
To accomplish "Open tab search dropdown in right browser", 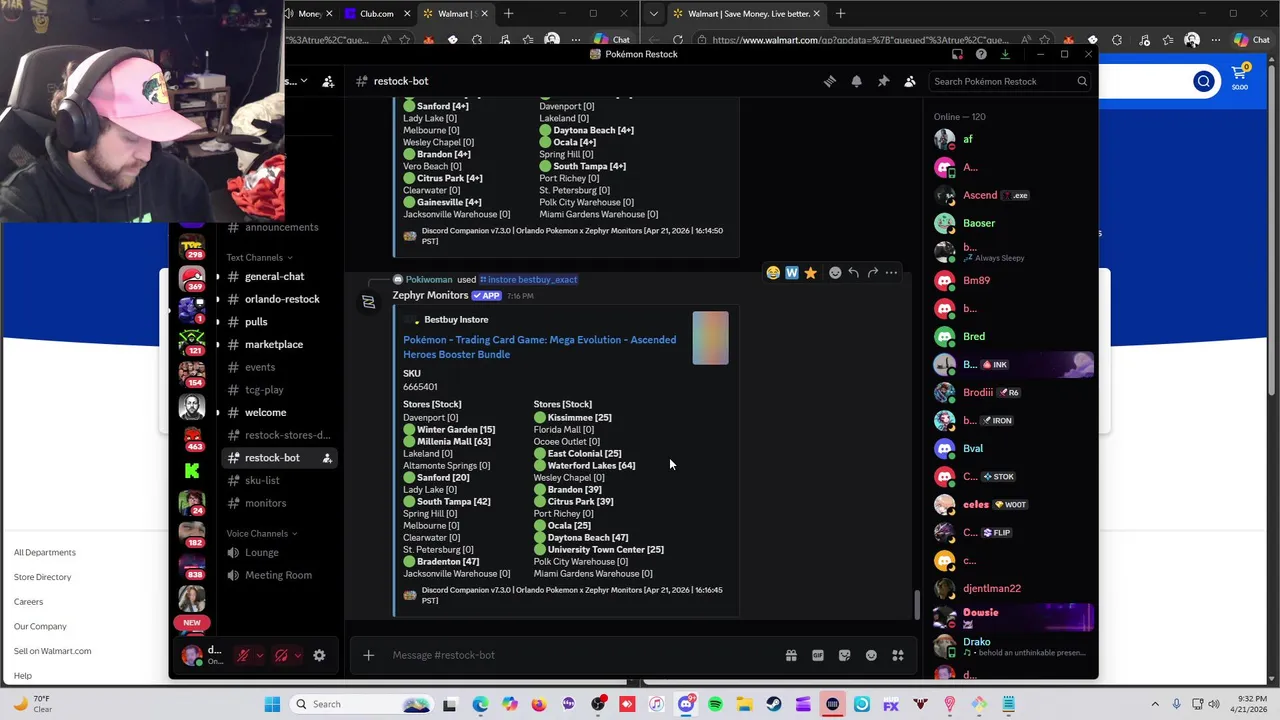I will point(653,14).
